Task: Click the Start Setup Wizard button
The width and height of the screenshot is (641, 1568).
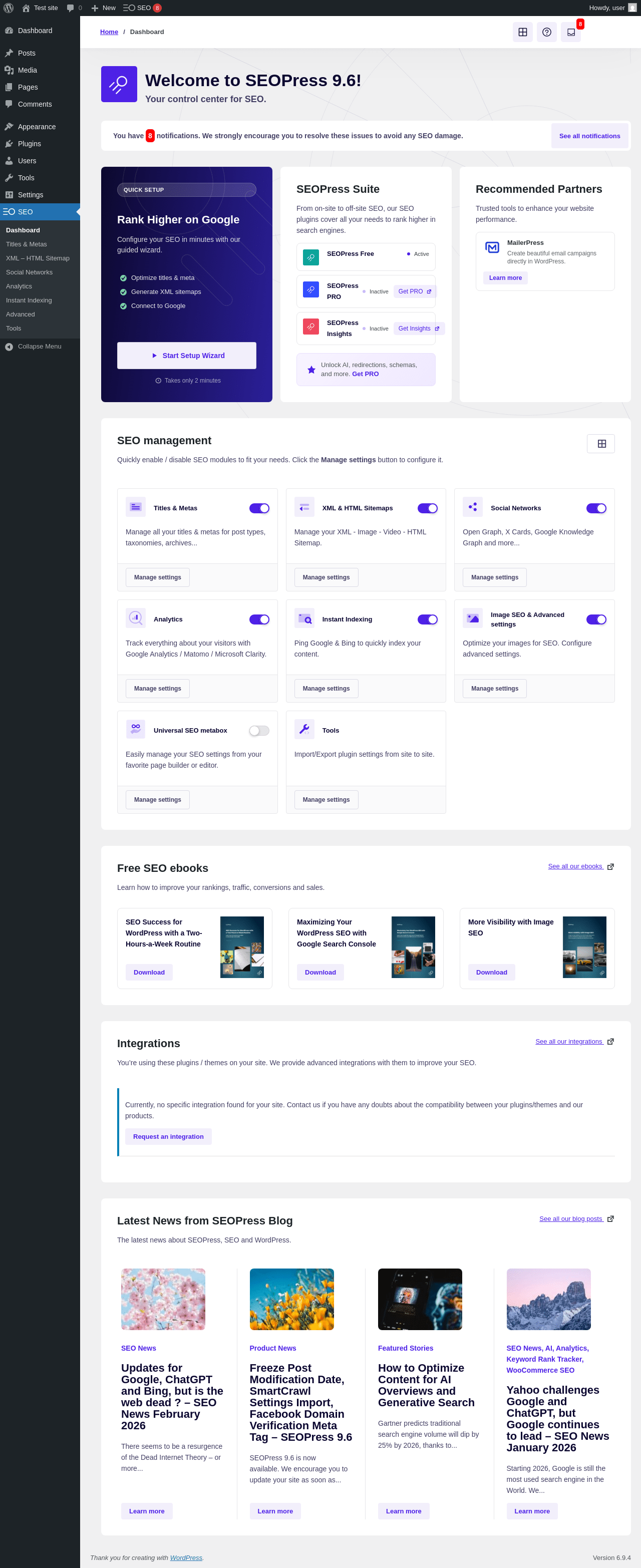Action: click(187, 356)
